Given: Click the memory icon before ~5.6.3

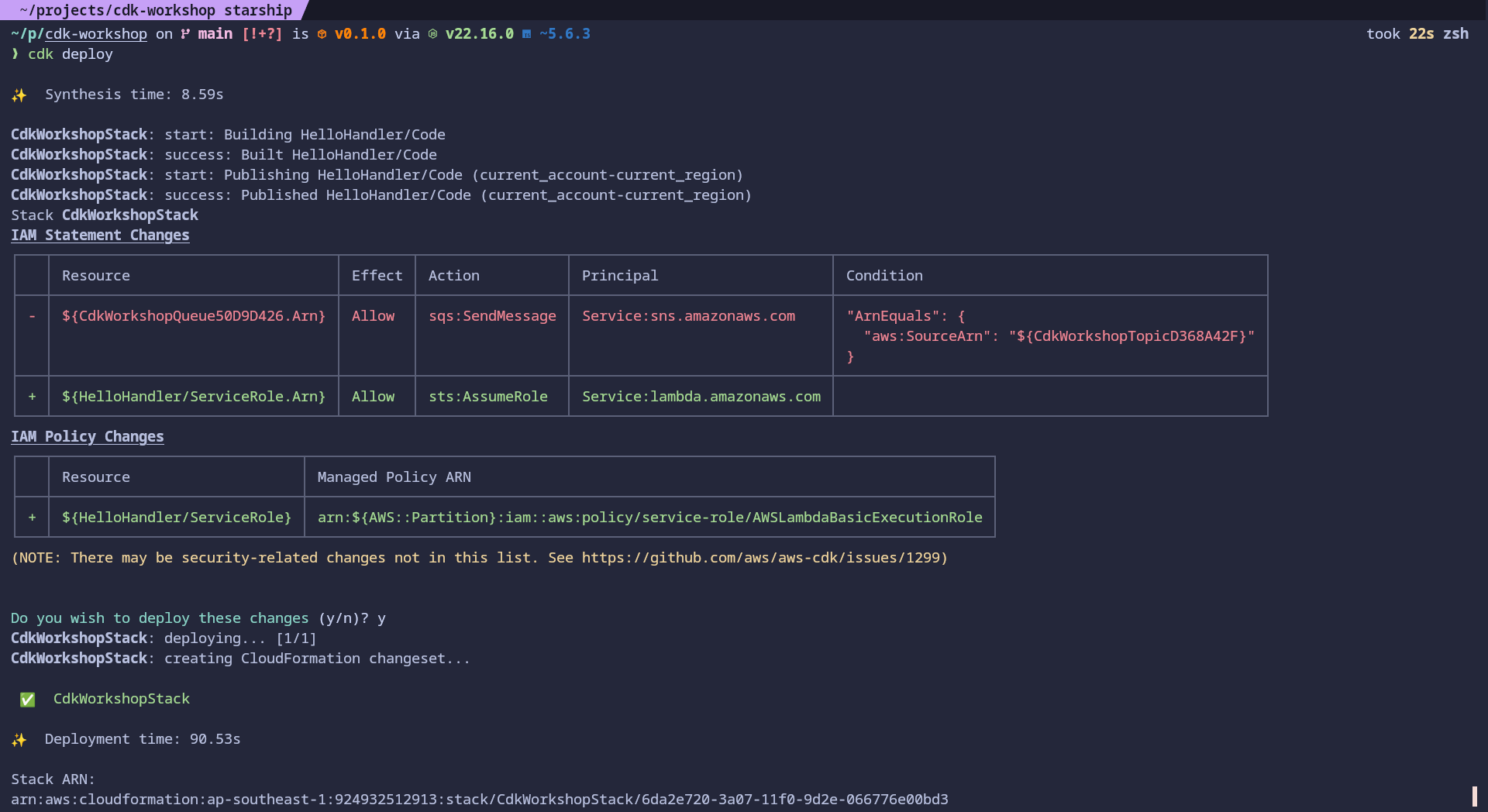Looking at the screenshot, I should [x=526, y=34].
